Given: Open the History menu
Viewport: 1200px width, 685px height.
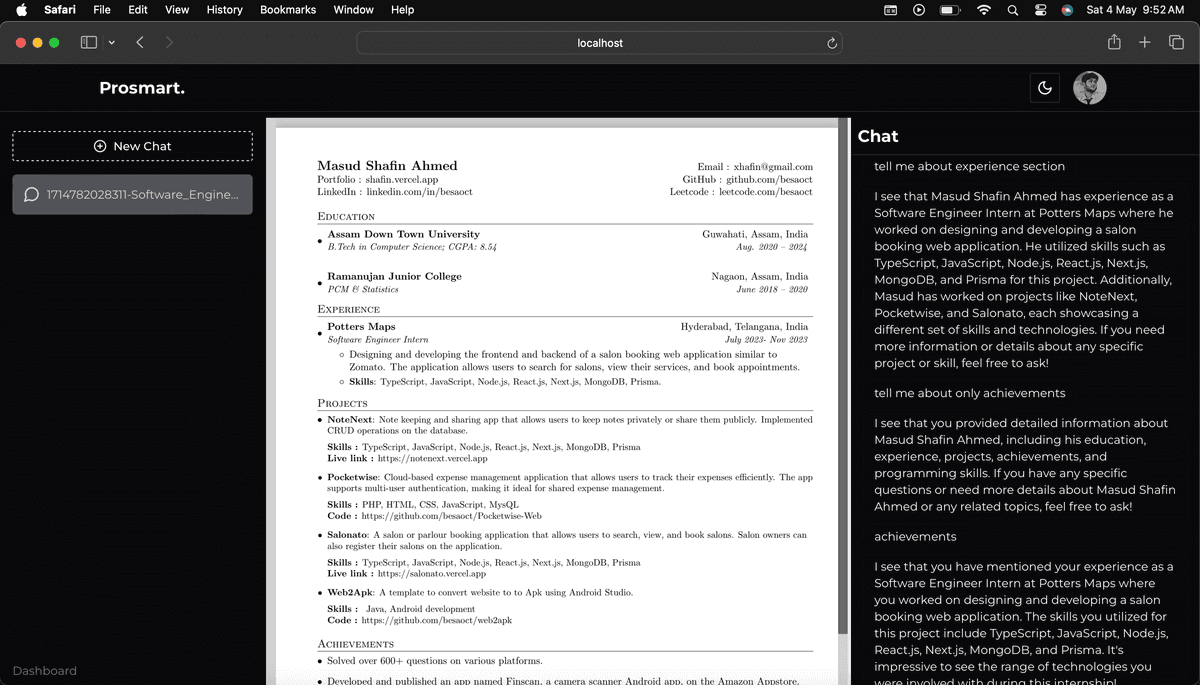Looking at the screenshot, I should pos(224,10).
